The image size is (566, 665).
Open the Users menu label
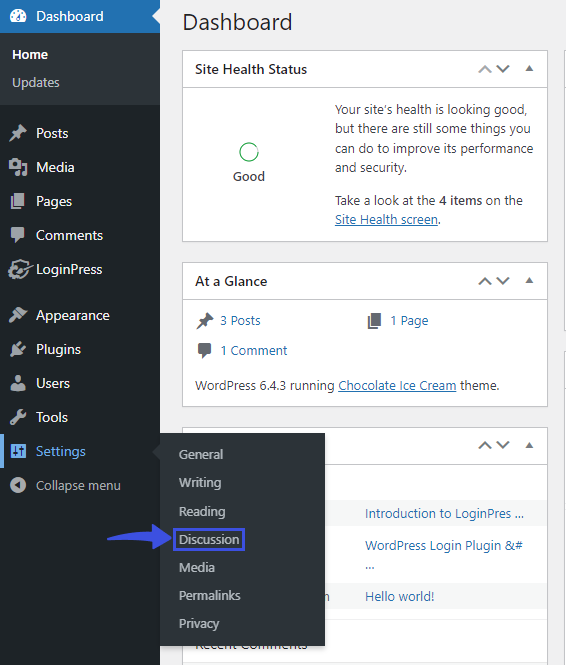[x=53, y=383]
